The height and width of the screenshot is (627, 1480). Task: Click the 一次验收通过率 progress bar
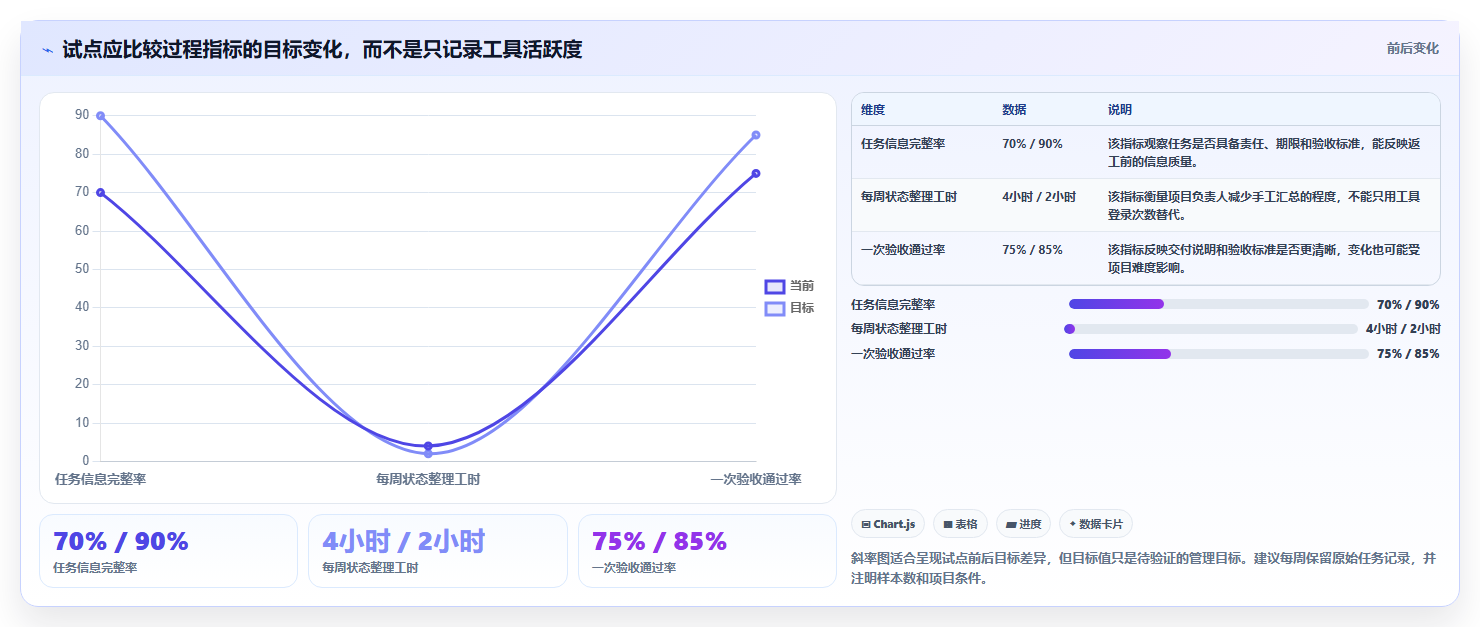[x=1218, y=354]
